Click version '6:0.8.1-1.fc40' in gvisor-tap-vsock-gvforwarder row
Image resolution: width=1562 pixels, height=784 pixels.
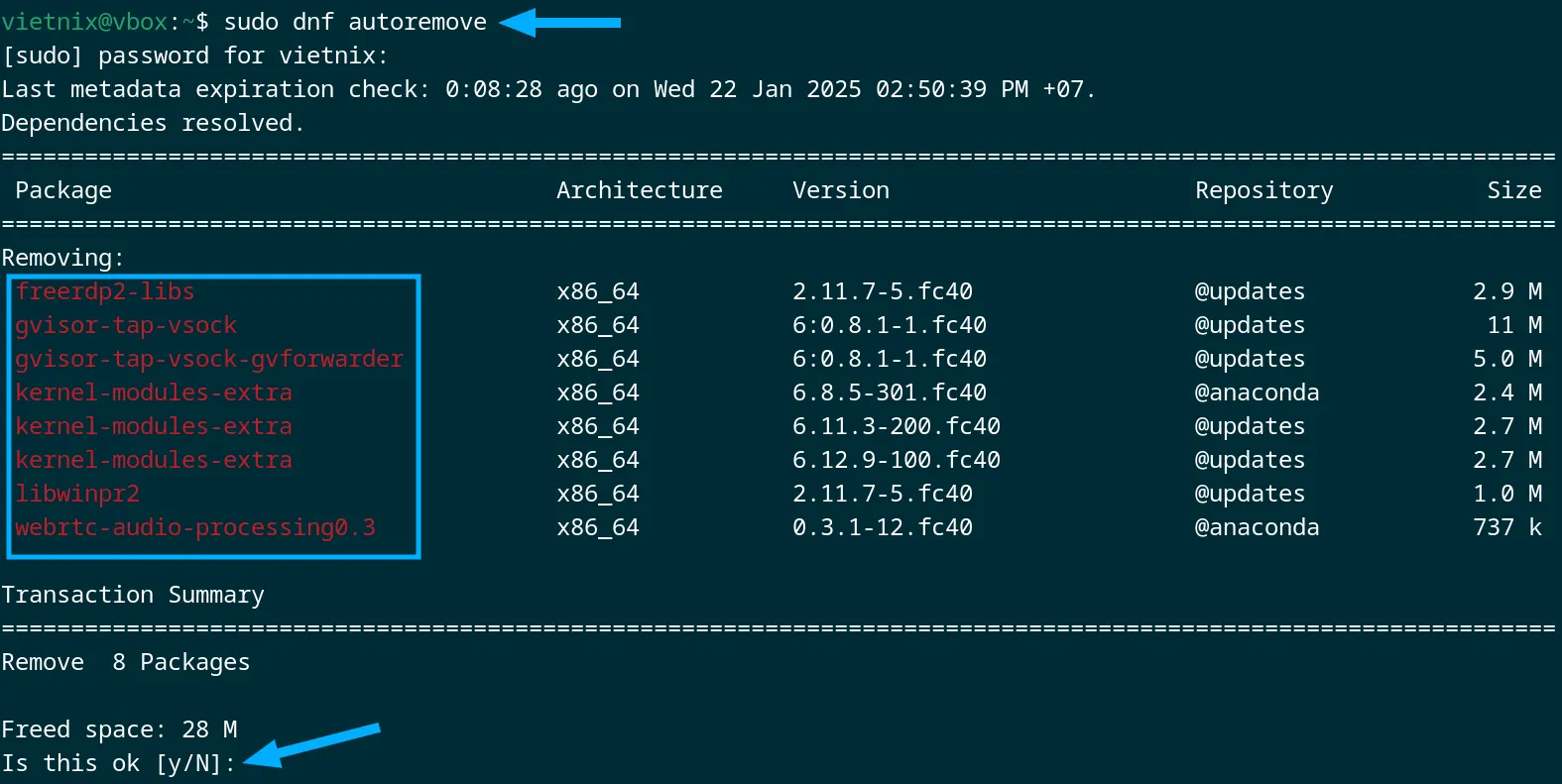[890, 359]
